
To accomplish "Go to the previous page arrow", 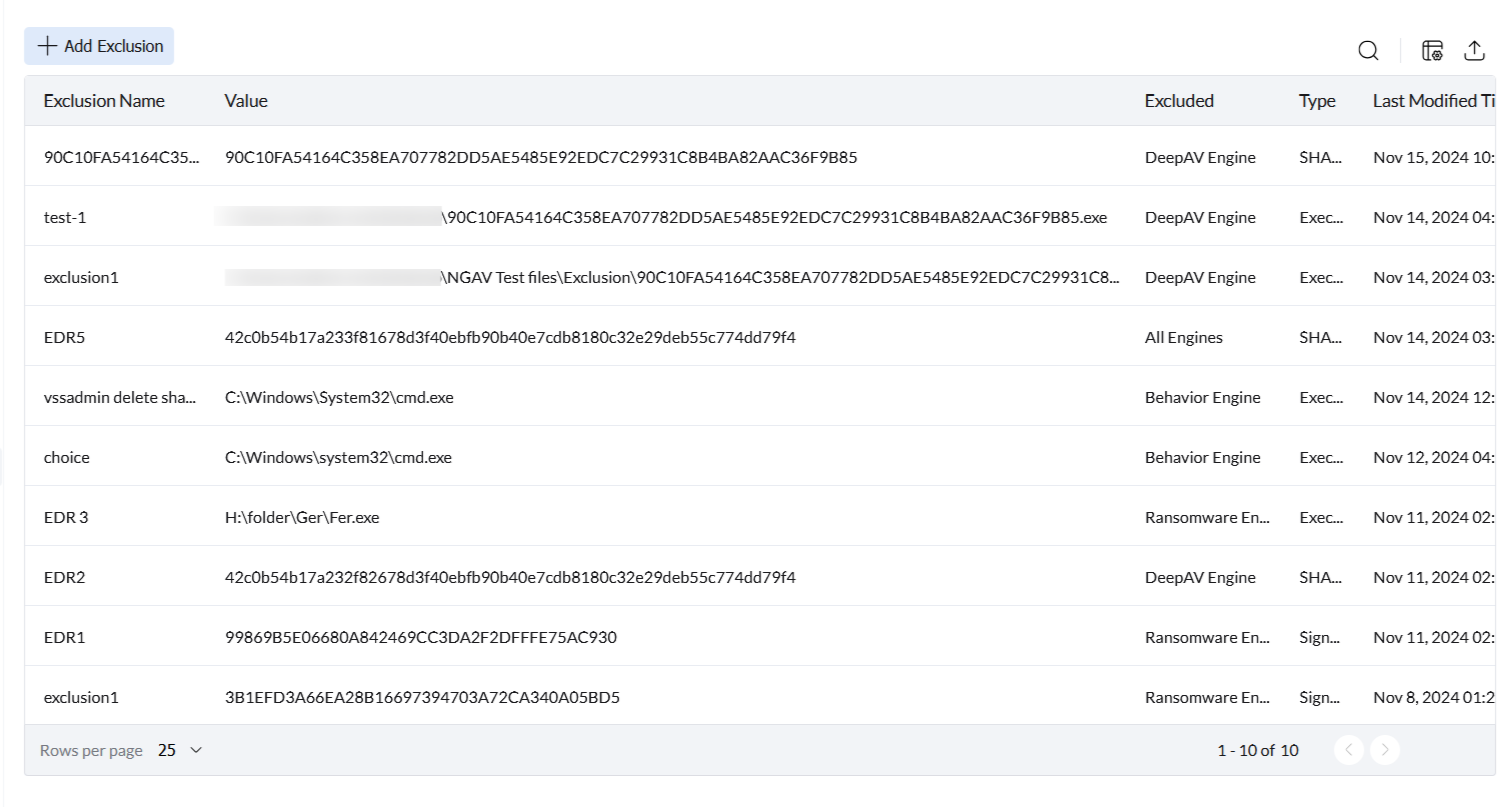I will click(1349, 750).
